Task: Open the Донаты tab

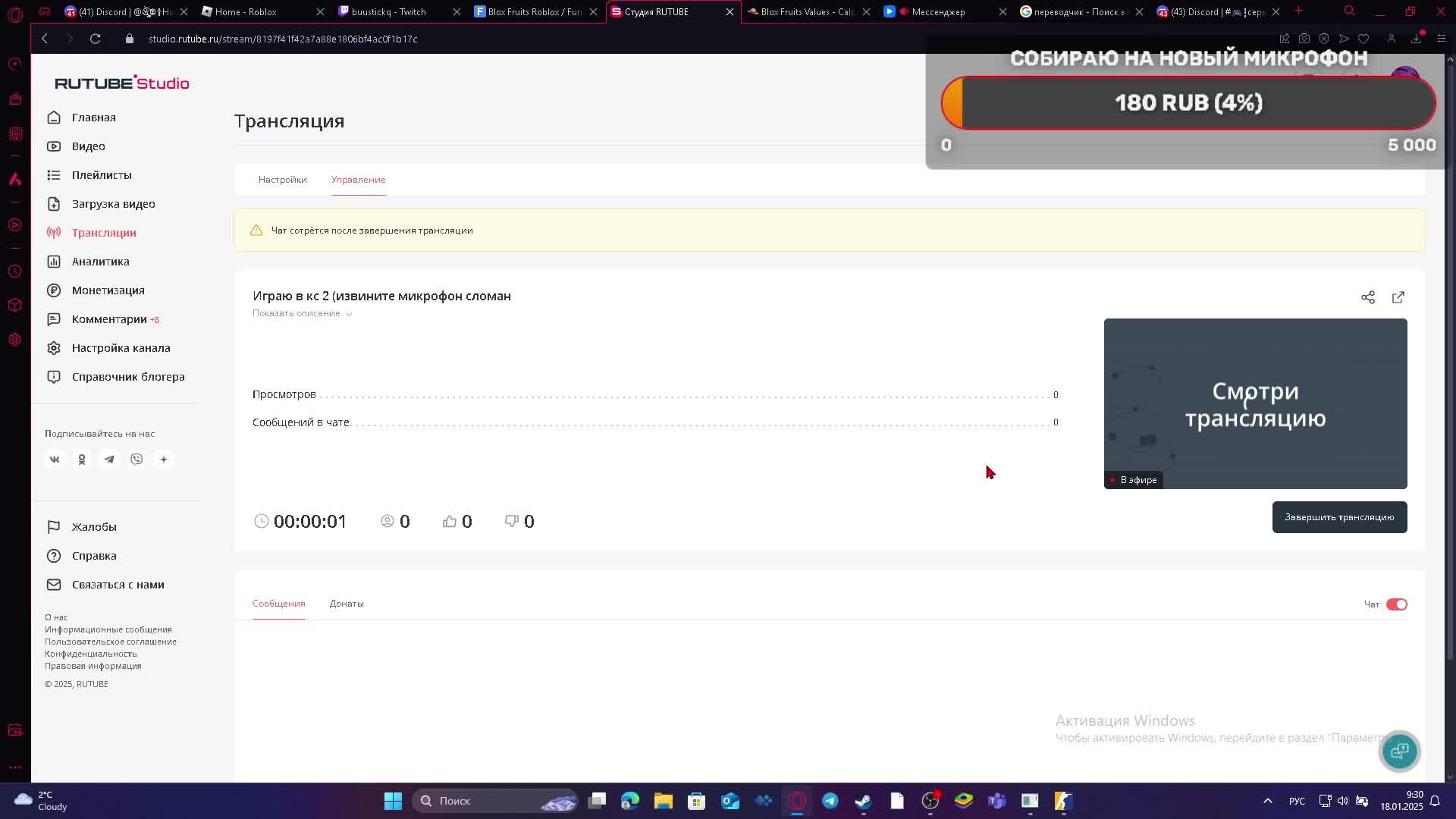Action: 347,604
